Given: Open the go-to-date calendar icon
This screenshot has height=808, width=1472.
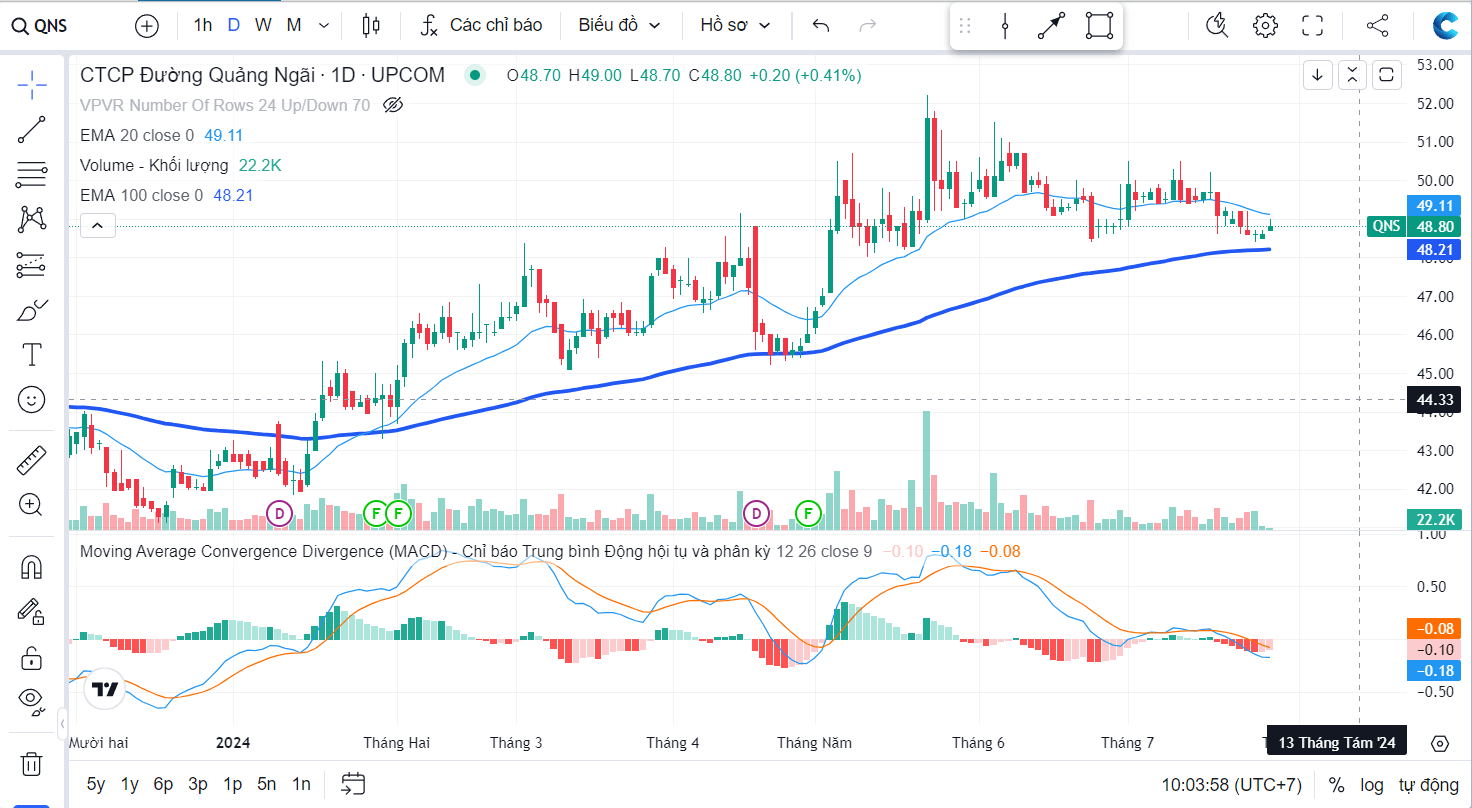Looking at the screenshot, I should click(x=352, y=784).
